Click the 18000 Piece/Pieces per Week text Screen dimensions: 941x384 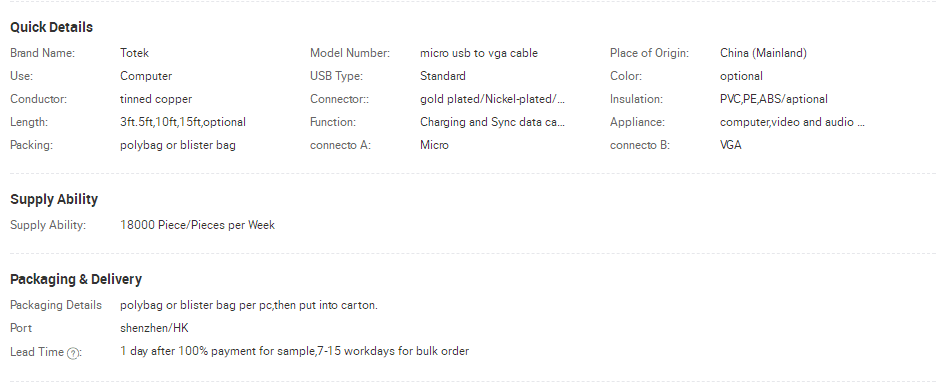pos(197,225)
